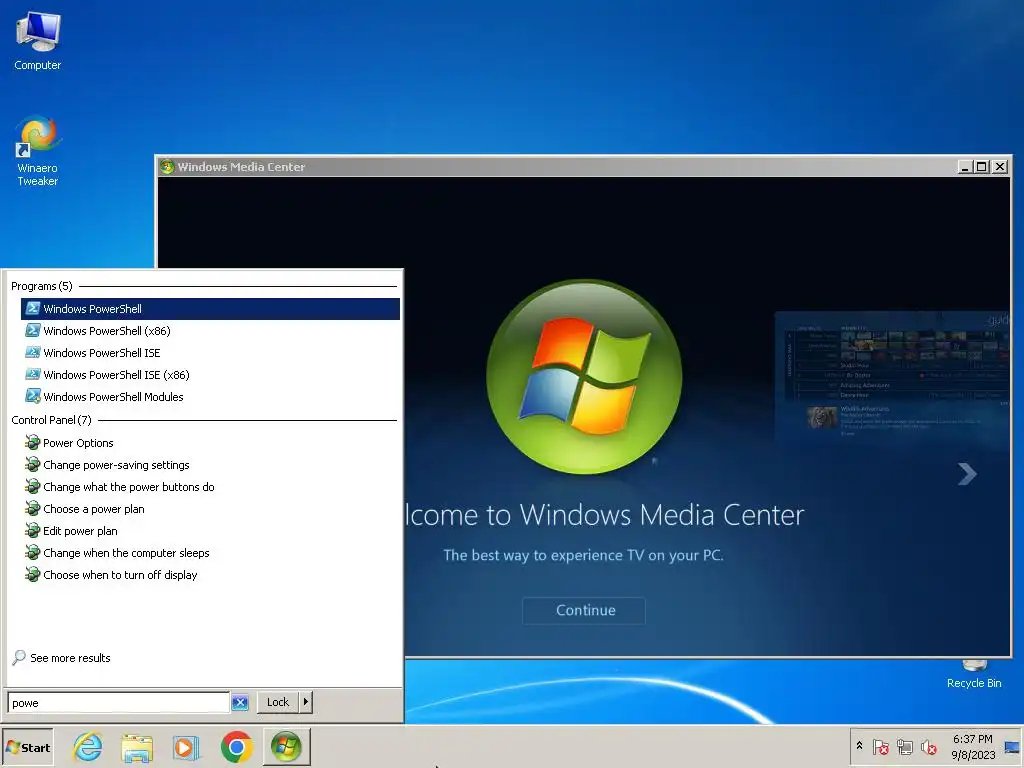The width and height of the screenshot is (1024, 768).
Task: Open Windows Media Player from the taskbar
Action: pyautogui.click(x=186, y=747)
